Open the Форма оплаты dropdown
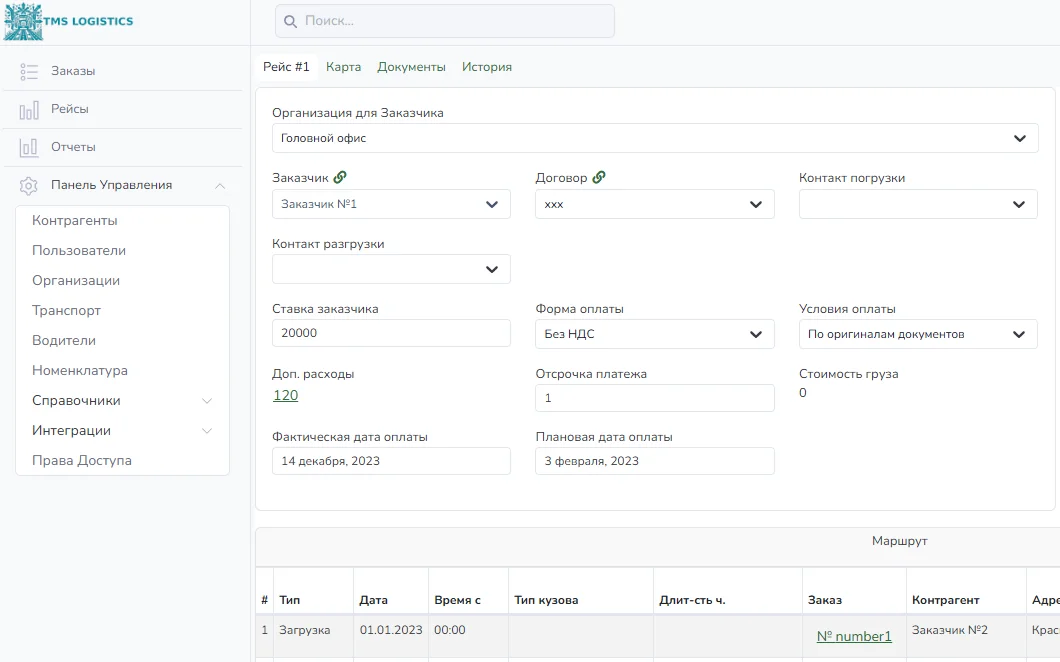The width and height of the screenshot is (1060, 662). click(655, 334)
